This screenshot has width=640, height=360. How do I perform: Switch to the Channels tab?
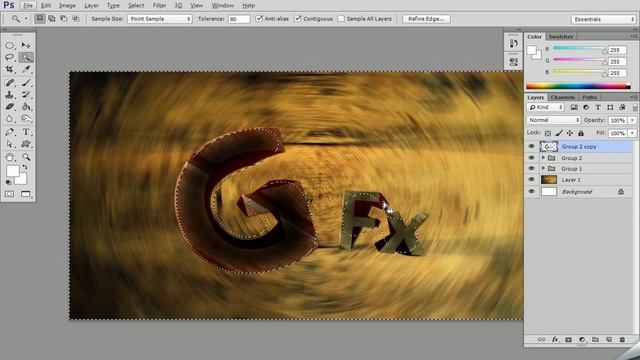click(x=563, y=97)
